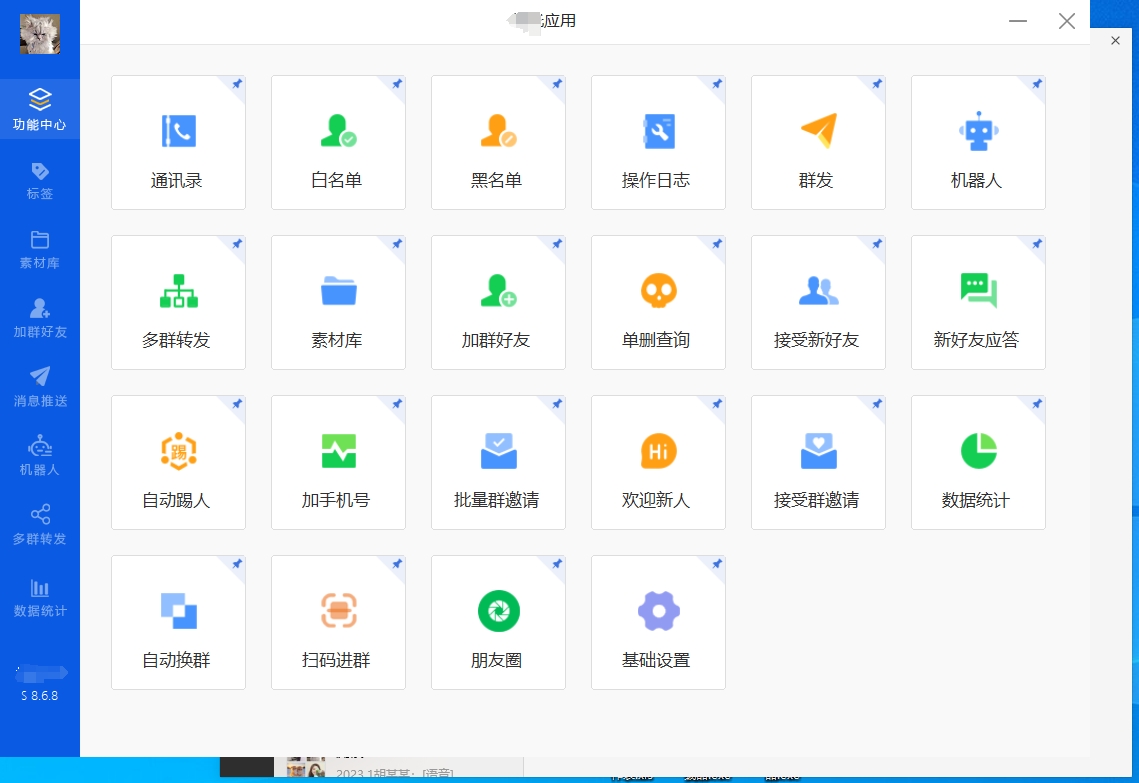Close the application window

pos(1066,21)
